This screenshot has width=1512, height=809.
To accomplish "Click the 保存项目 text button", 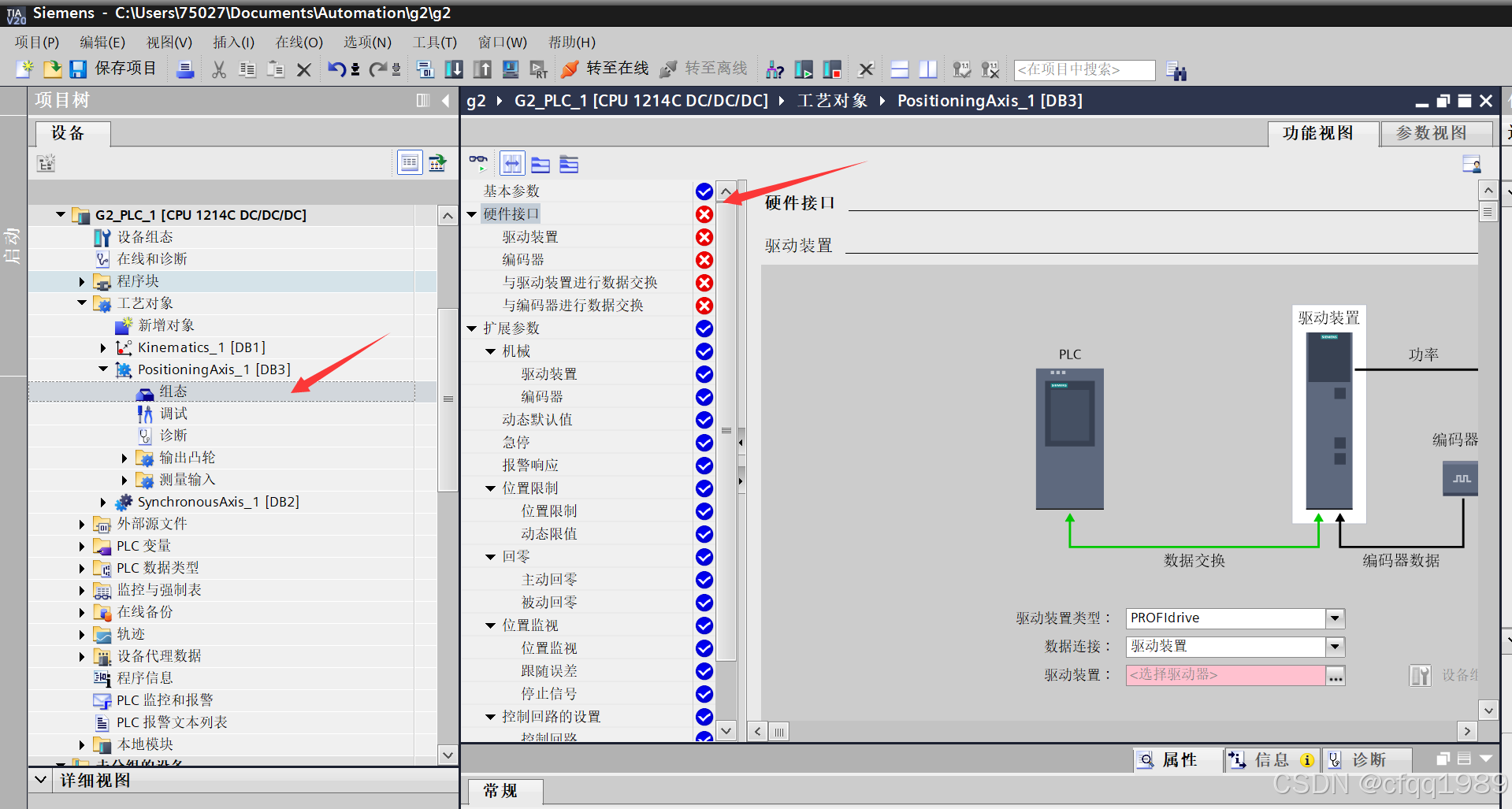I will click(x=125, y=69).
